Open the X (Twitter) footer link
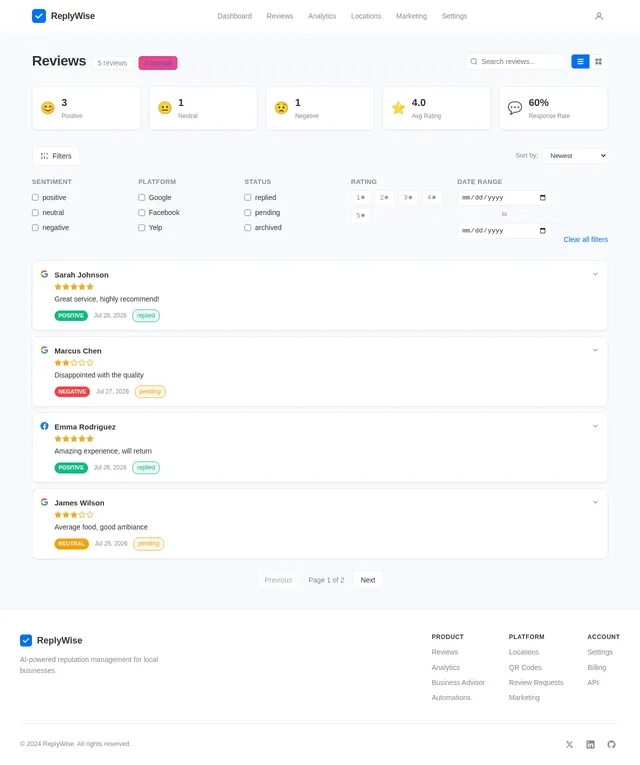The height and width of the screenshot is (765, 640). point(569,745)
